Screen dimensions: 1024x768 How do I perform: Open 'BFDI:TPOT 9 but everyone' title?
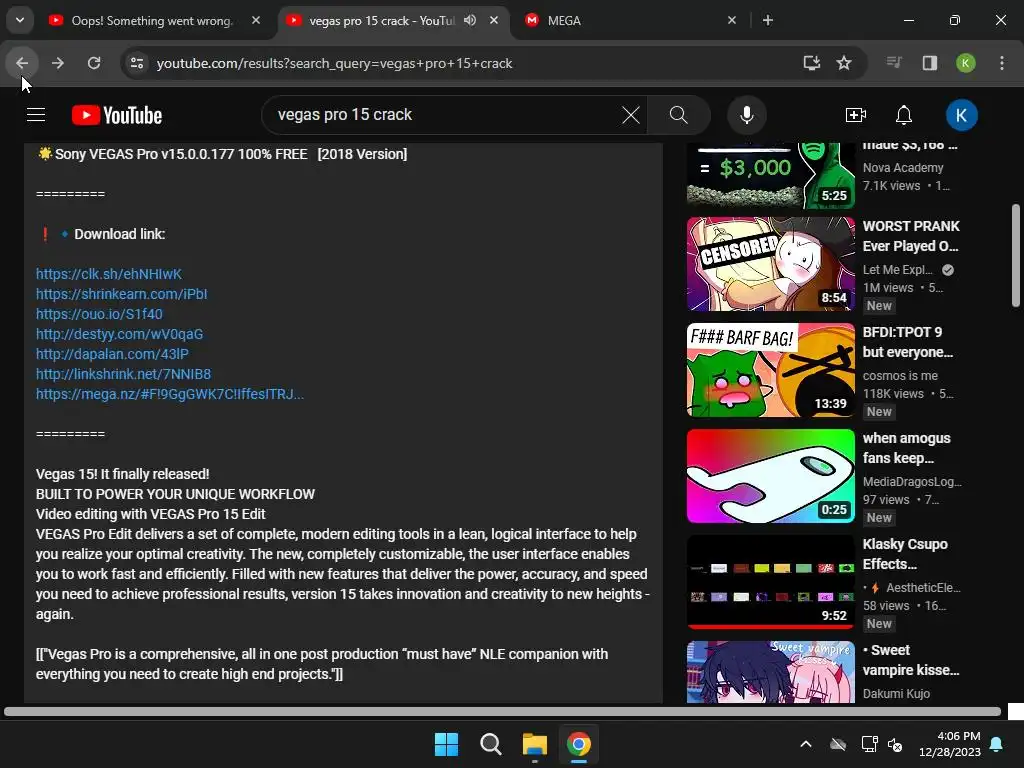pyautogui.click(x=908, y=342)
